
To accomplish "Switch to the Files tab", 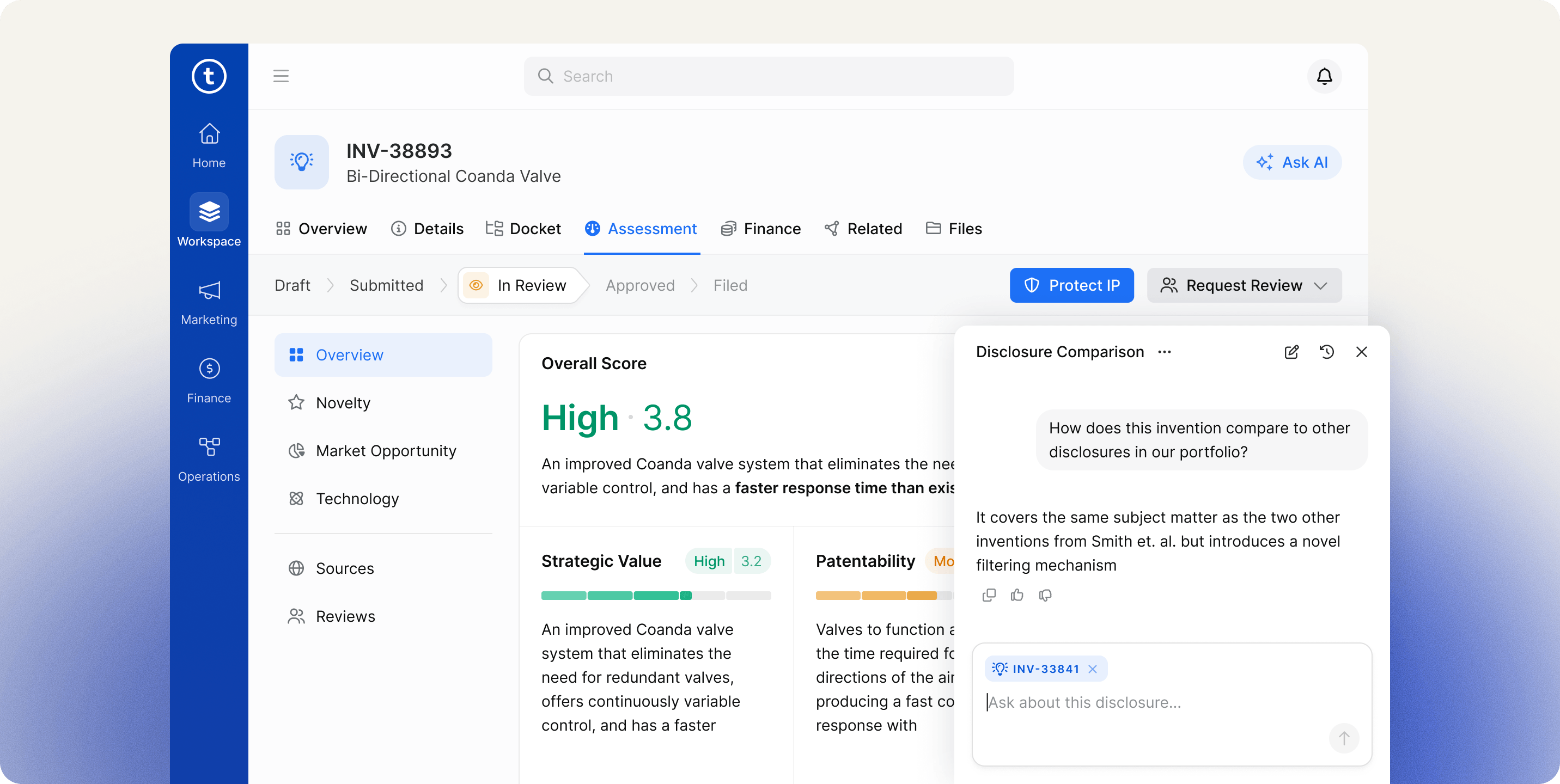I will pyautogui.click(x=954, y=229).
